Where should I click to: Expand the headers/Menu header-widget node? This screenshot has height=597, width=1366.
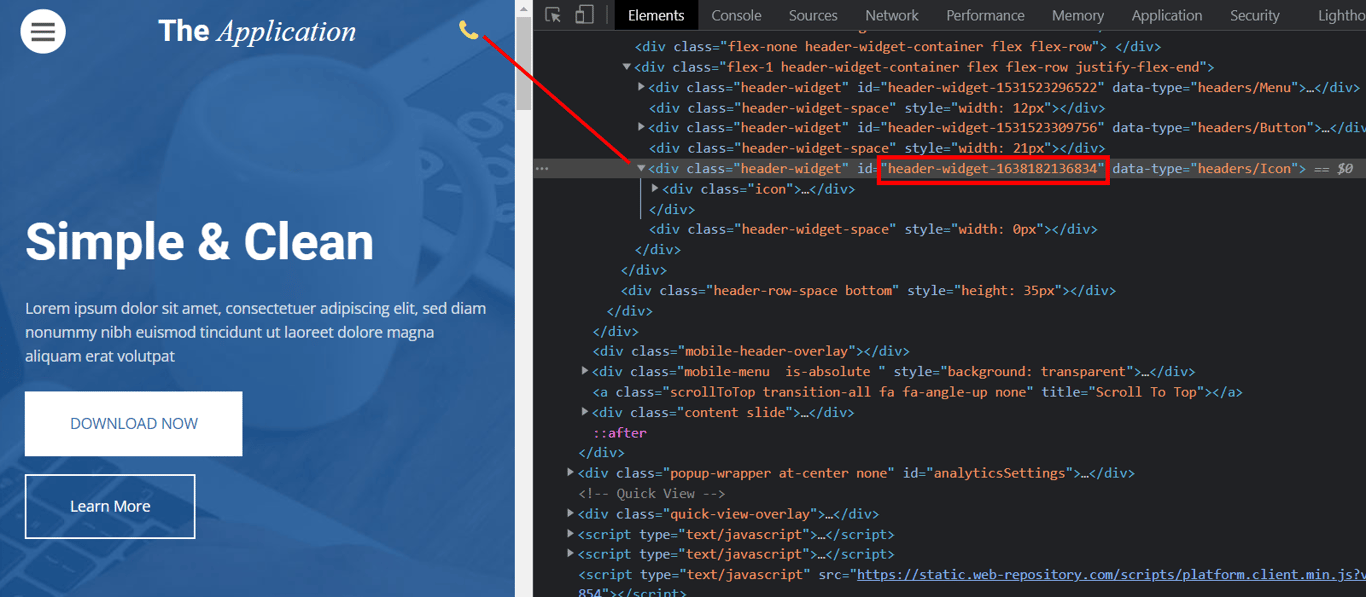click(x=642, y=87)
